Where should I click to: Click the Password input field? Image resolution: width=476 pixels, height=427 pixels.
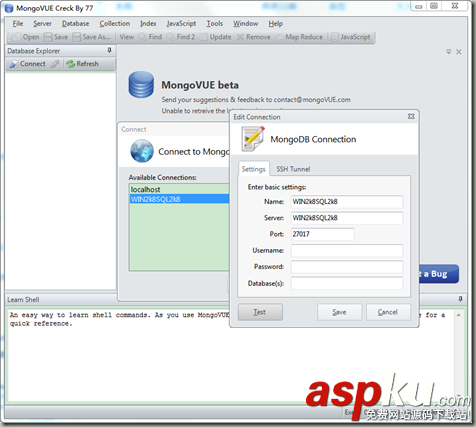tap(347, 267)
